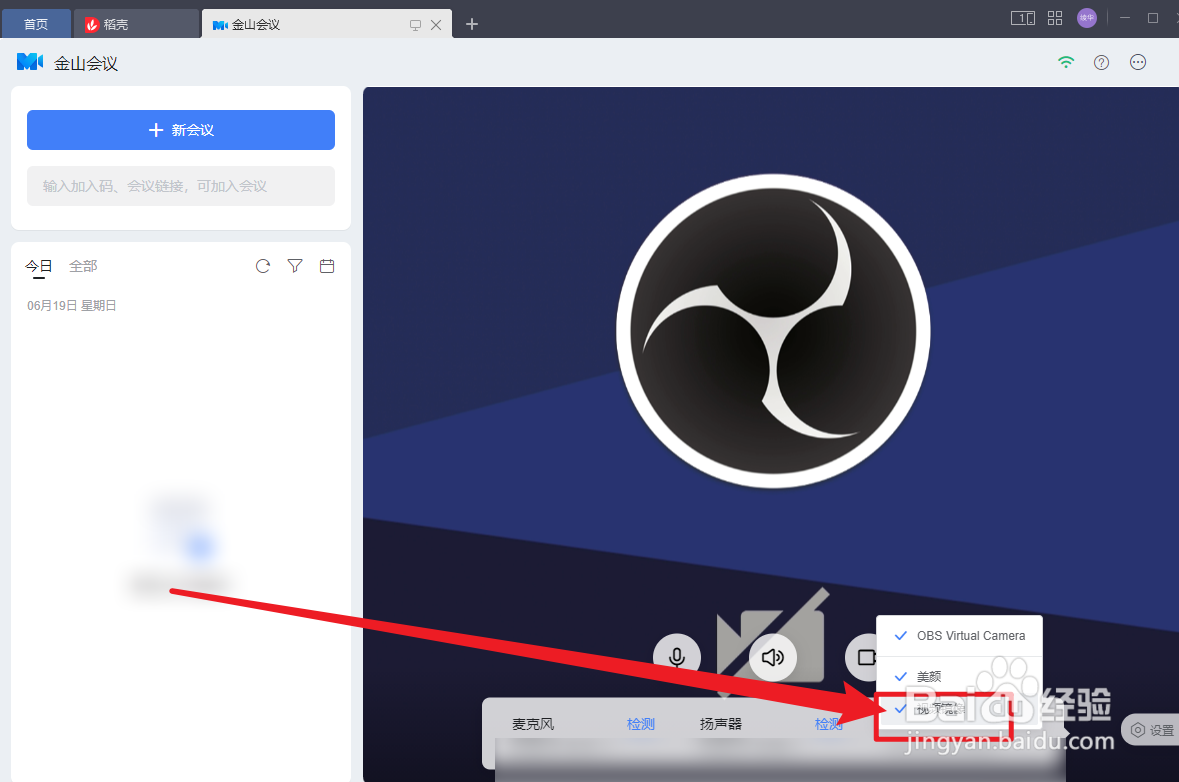The width and height of the screenshot is (1179, 782).
Task: Click 检测 next to 扬声器
Action: [x=829, y=724]
